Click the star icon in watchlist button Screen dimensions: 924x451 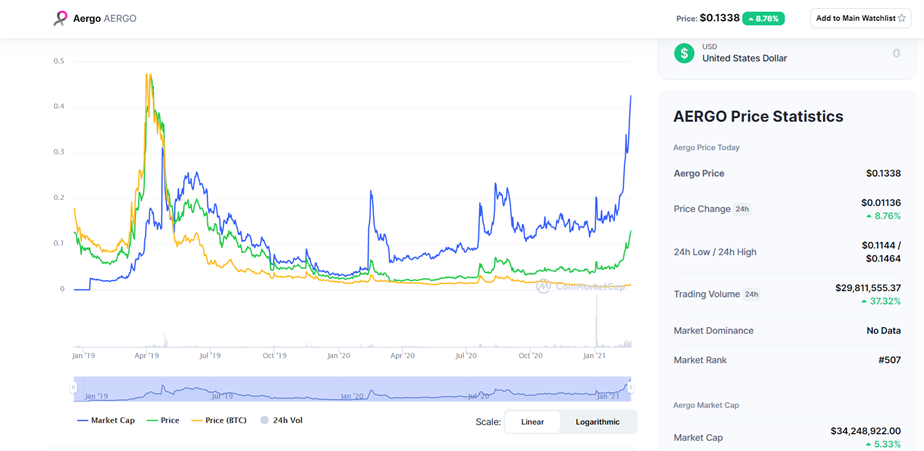point(901,18)
